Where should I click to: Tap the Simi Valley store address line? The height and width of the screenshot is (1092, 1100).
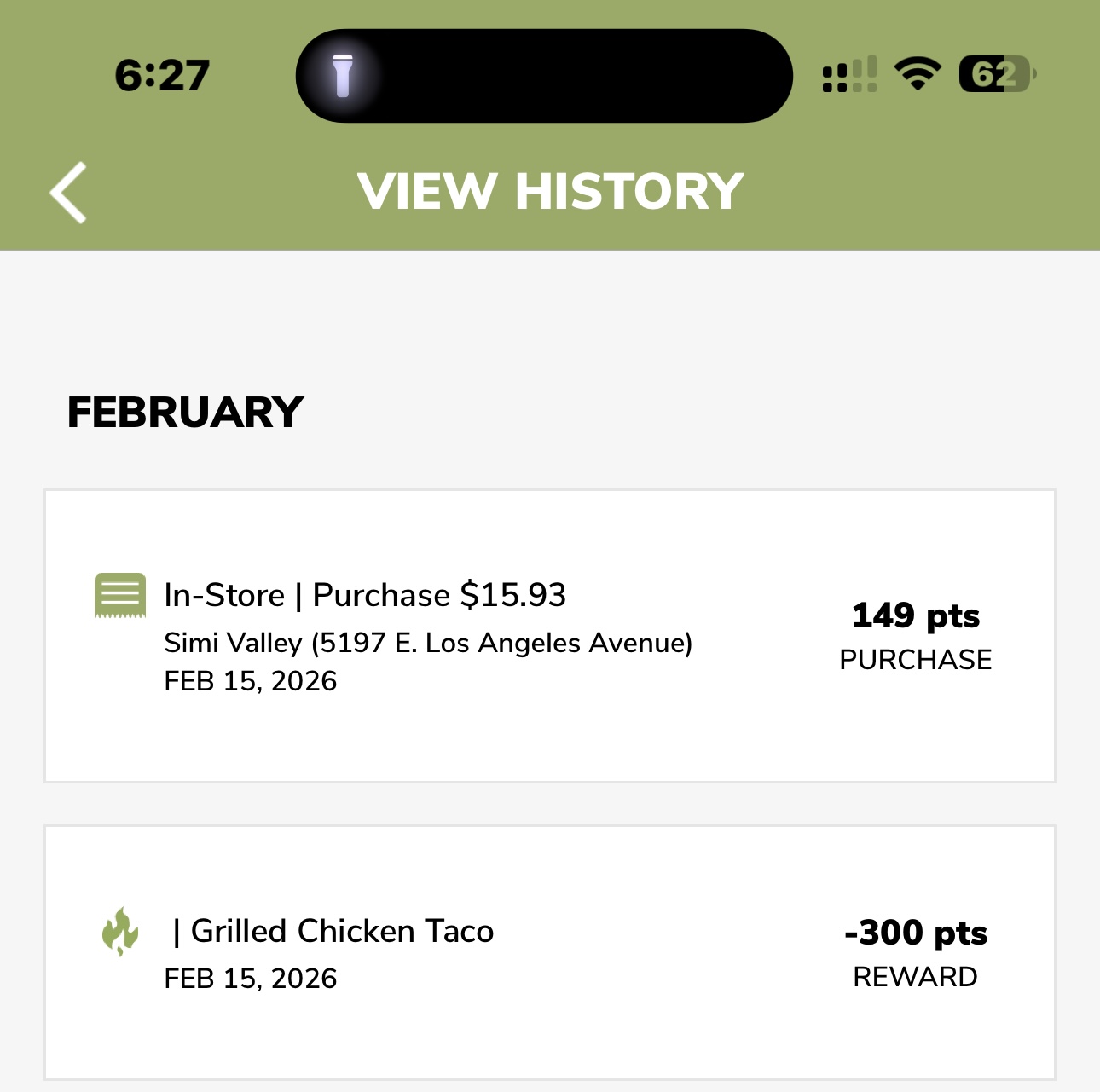coord(428,643)
